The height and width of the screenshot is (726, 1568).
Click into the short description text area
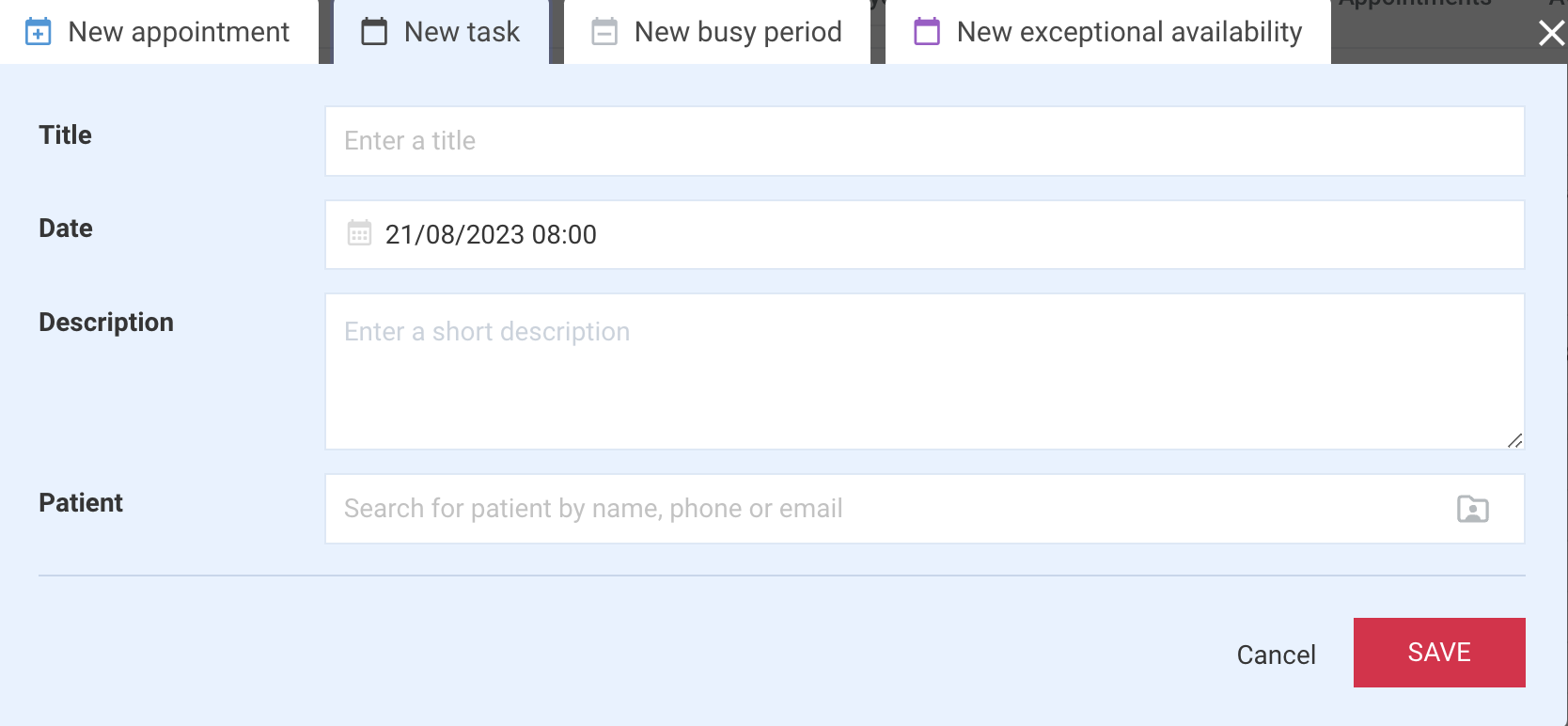click(925, 371)
